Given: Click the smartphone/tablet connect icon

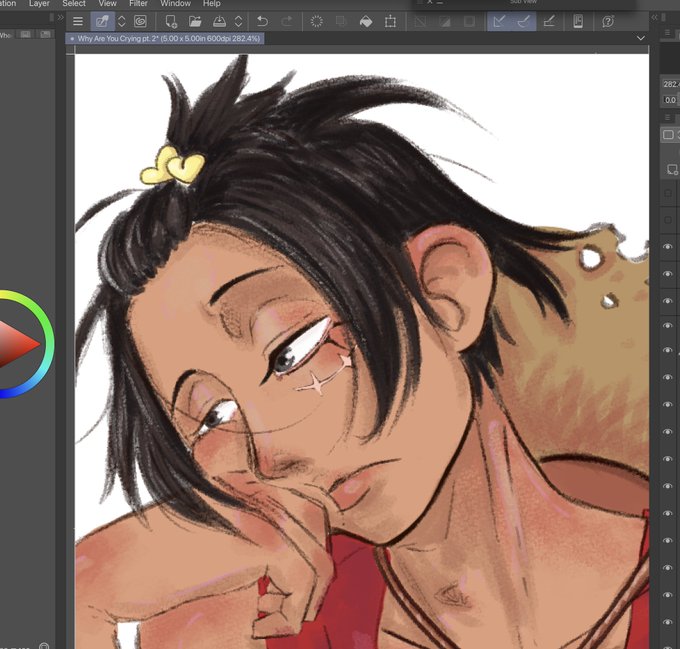Looking at the screenshot, I should 578,21.
